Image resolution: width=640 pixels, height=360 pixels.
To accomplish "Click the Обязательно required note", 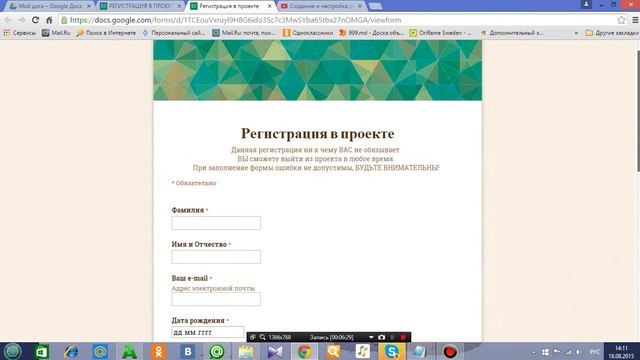I will click(194, 183).
